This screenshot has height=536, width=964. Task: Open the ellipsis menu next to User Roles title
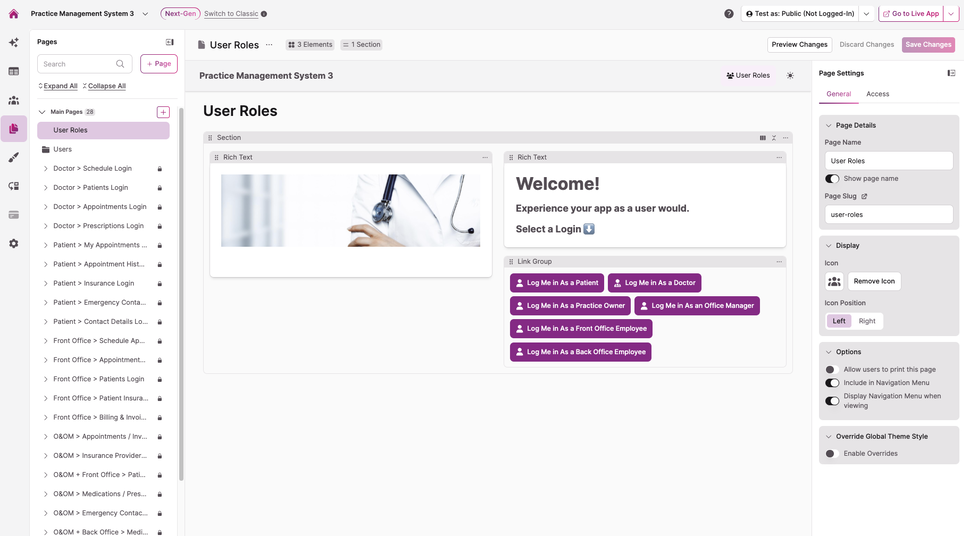[269, 44]
